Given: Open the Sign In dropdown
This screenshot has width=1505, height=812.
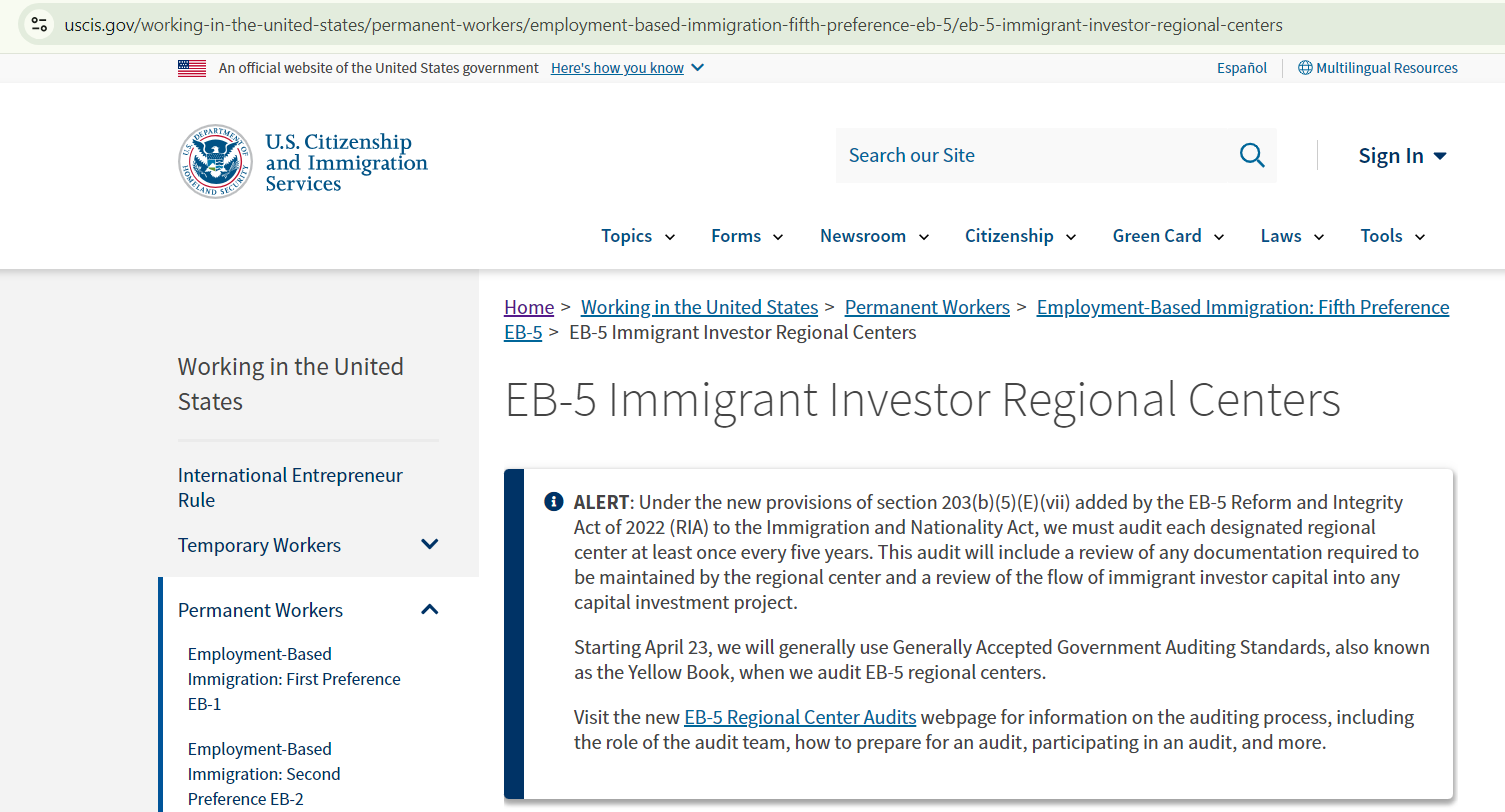Looking at the screenshot, I should pos(1402,155).
